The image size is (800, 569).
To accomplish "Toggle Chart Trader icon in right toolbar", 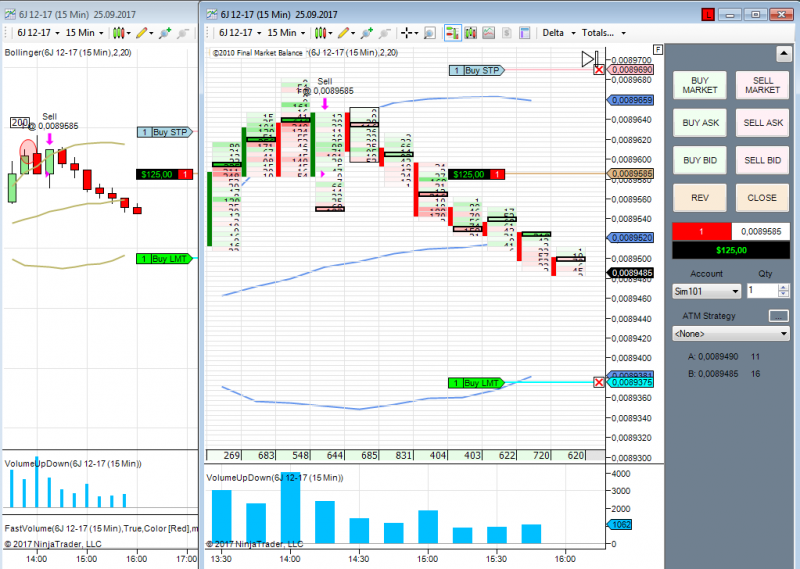I will click(453, 33).
